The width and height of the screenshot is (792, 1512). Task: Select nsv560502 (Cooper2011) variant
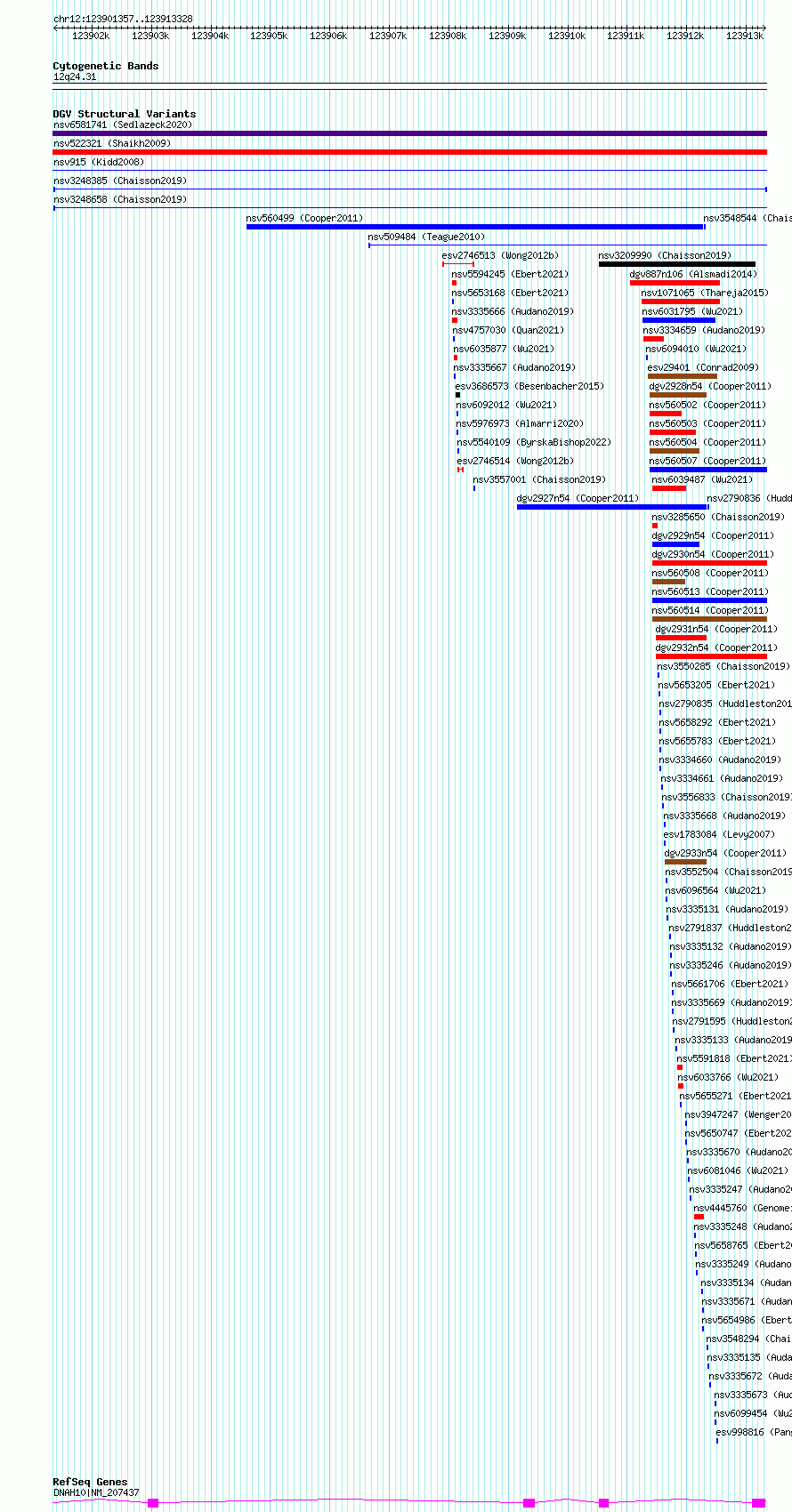tap(707, 405)
